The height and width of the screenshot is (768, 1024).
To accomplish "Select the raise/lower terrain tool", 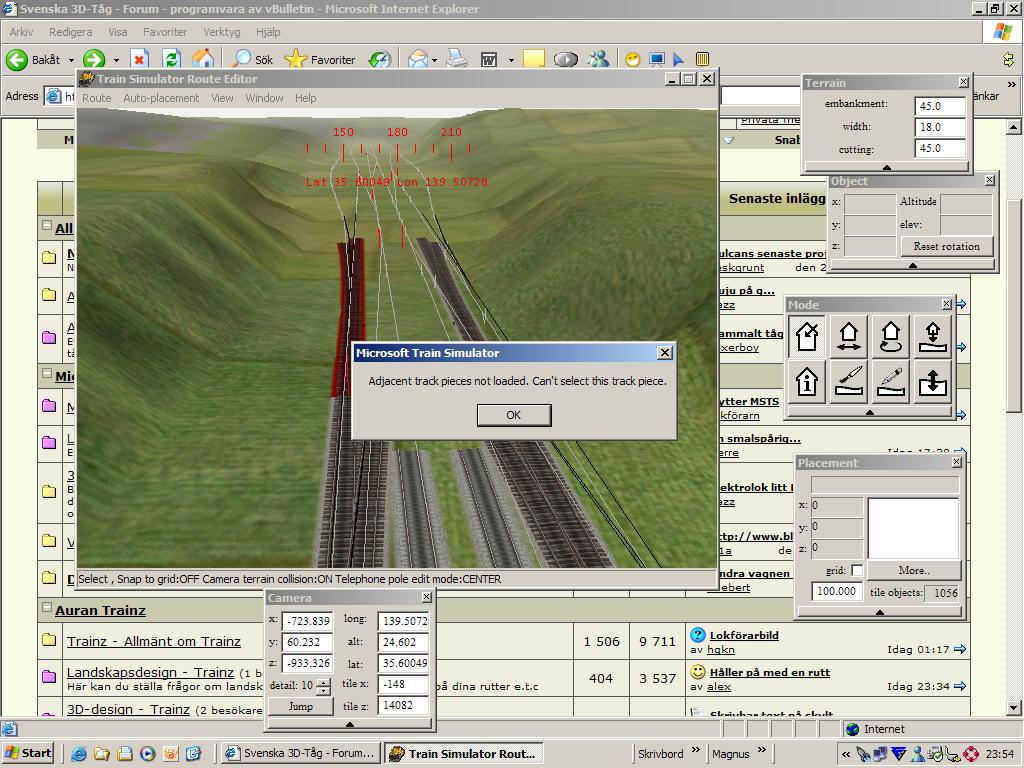I will click(x=933, y=381).
